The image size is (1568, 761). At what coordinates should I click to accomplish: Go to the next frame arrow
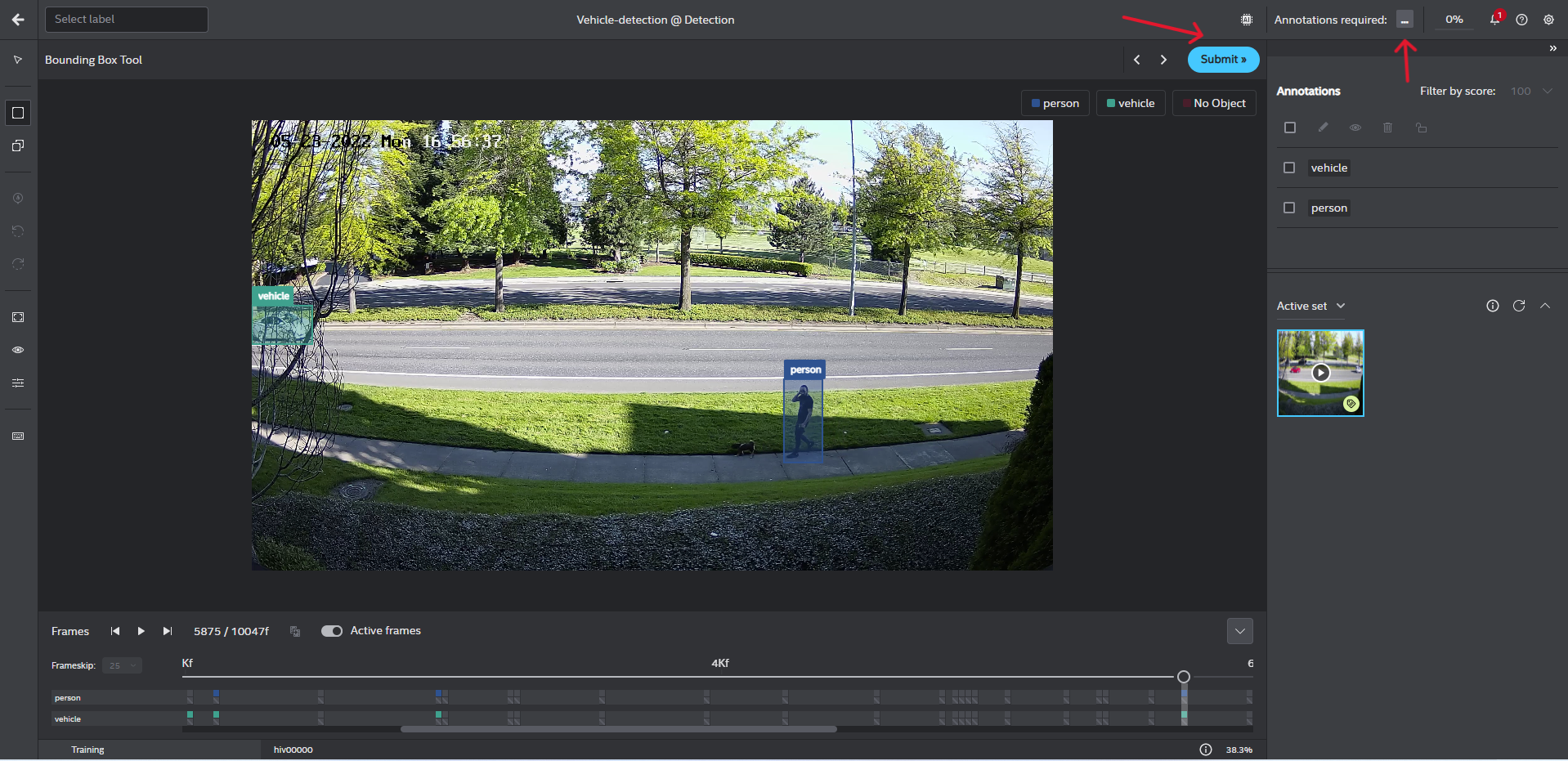click(x=1163, y=60)
